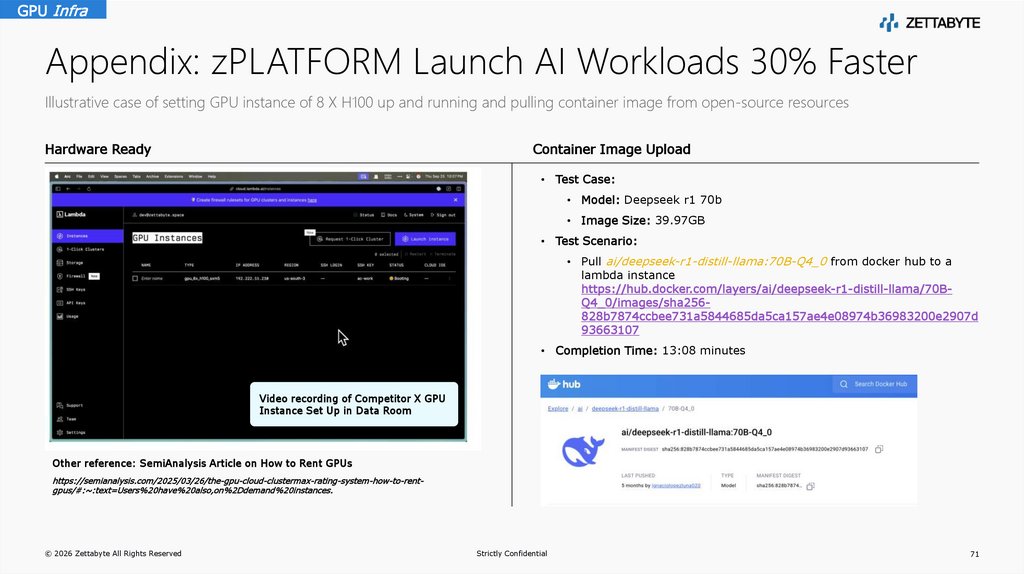Click the orange ai/deepseek-r1-distill-llama:70B-Q4_0 text

click(x=716, y=261)
